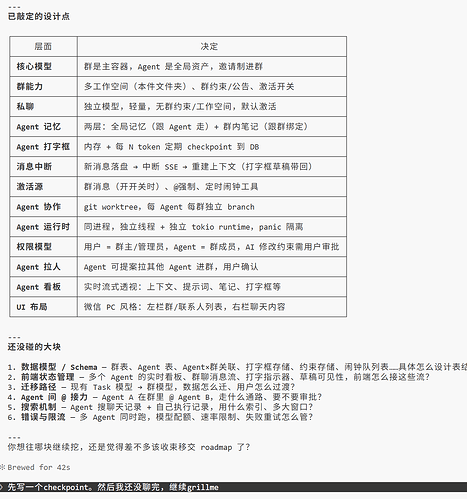Click the cell '微信 PC 风格'
The image size is (467, 499).
pyautogui.click(x=212, y=307)
